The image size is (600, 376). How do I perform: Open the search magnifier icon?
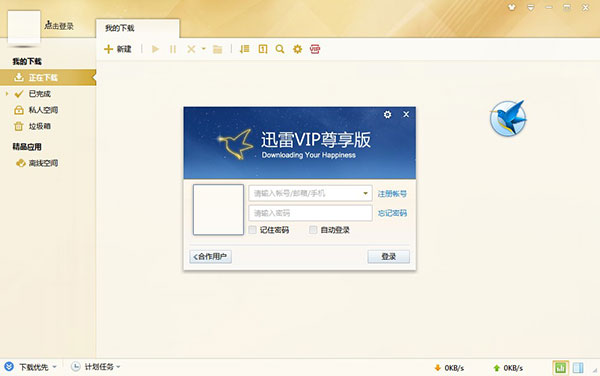click(280, 49)
